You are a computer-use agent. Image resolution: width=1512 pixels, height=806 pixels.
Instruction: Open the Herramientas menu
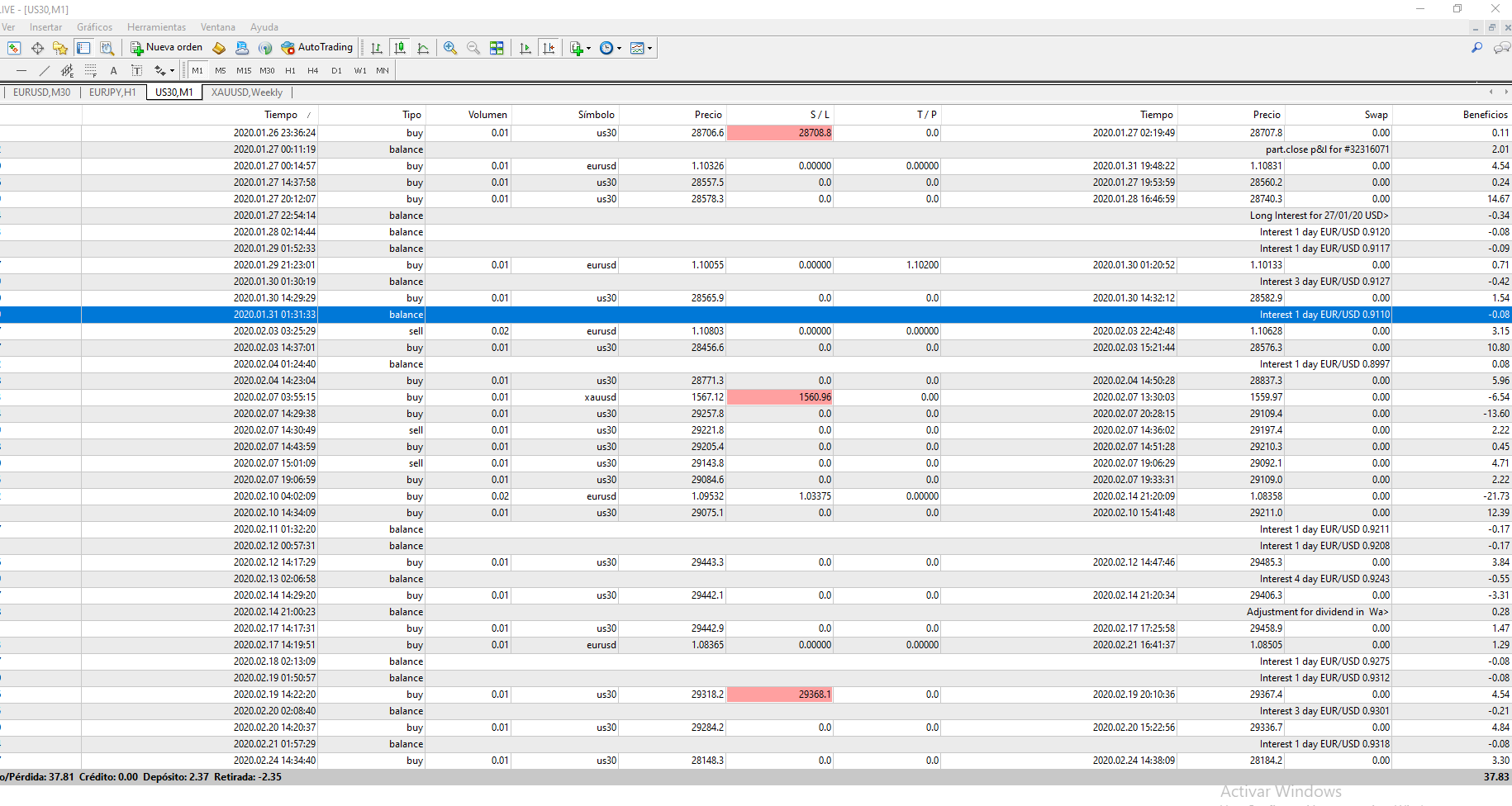tap(156, 27)
